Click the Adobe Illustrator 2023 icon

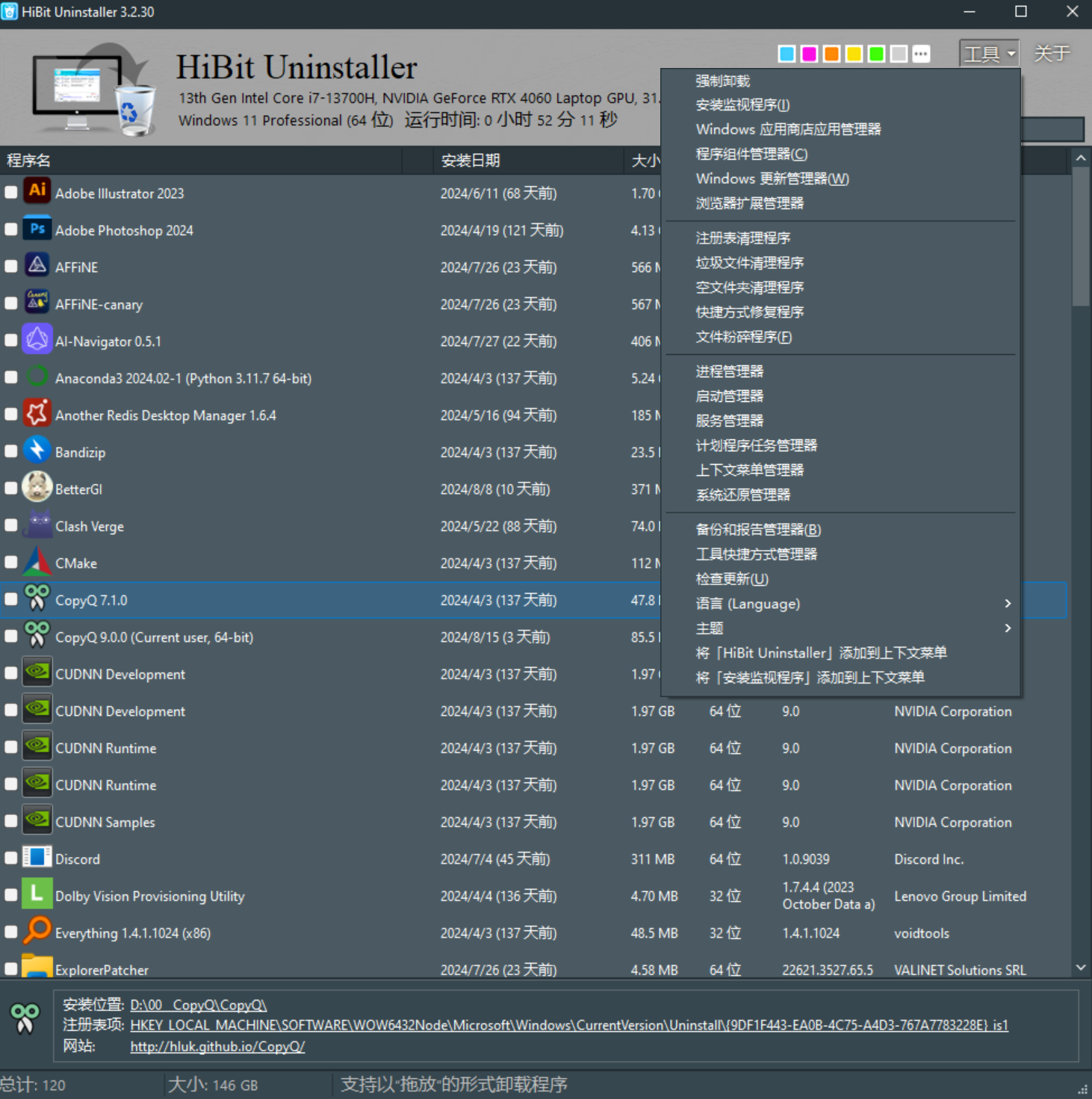click(37, 192)
